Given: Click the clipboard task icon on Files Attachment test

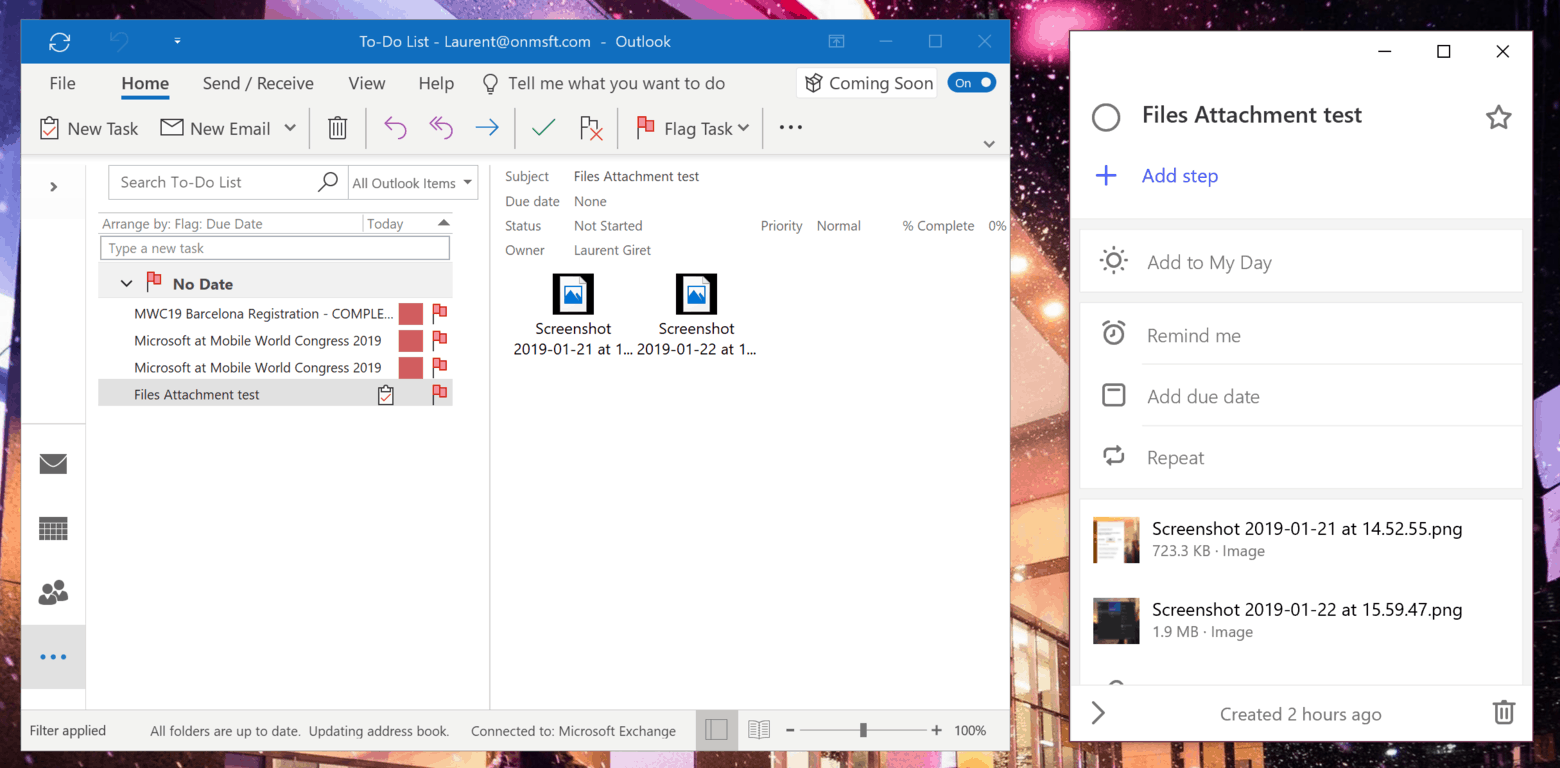Looking at the screenshot, I should [x=386, y=395].
